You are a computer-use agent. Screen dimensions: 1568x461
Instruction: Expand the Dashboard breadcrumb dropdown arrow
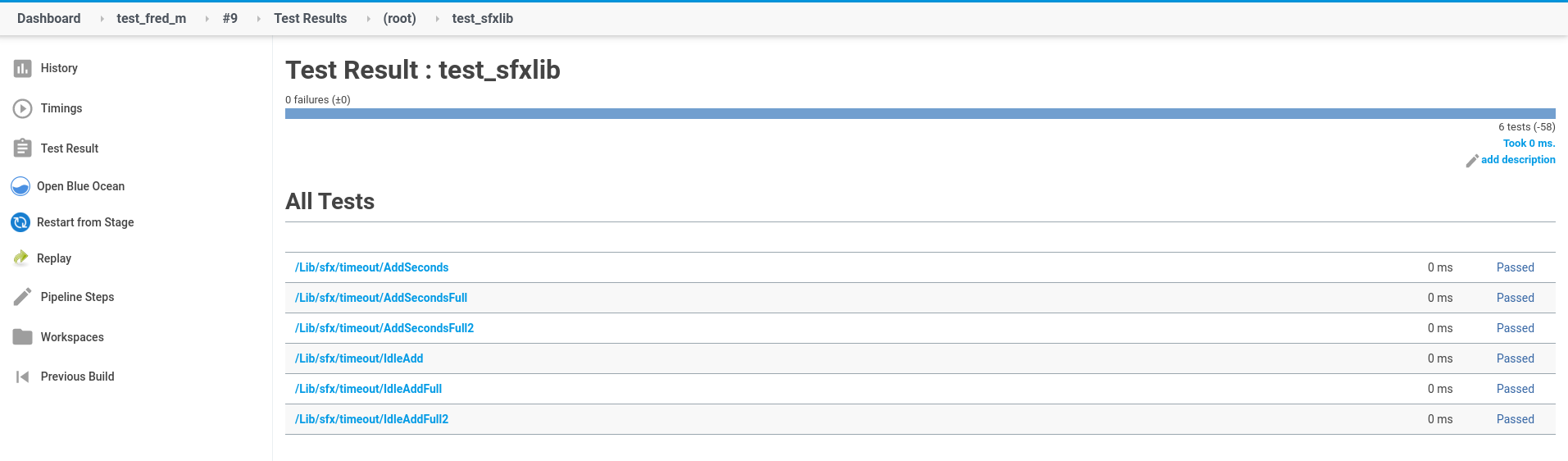pyautogui.click(x=102, y=19)
